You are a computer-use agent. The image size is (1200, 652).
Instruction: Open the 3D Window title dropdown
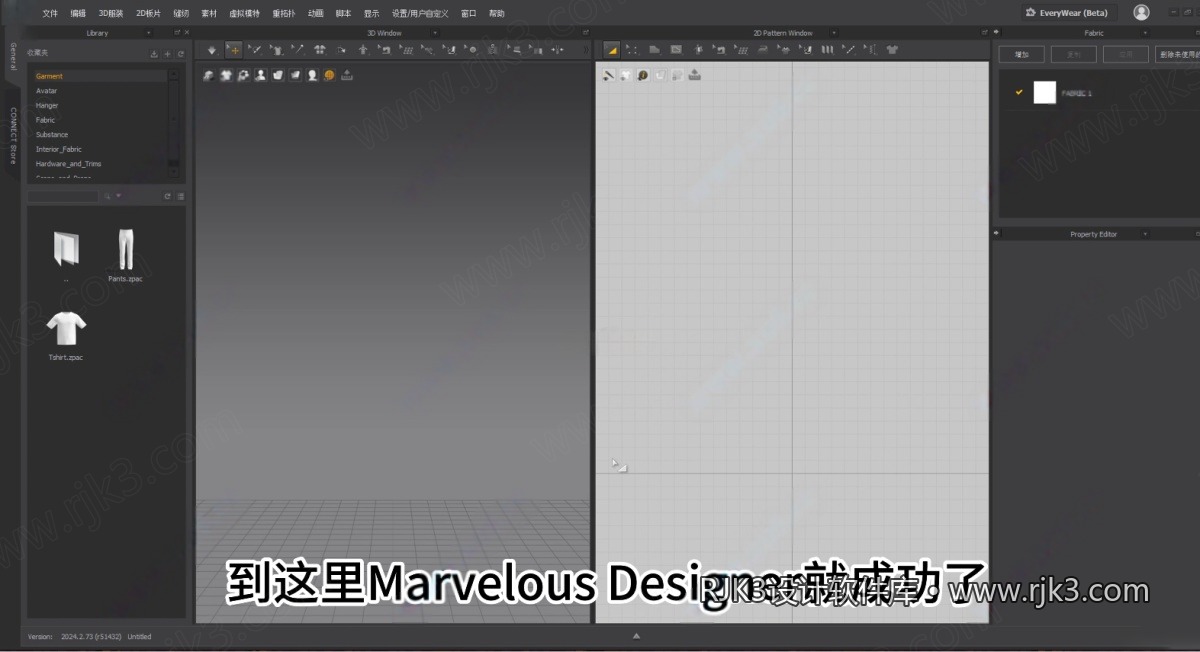[x=434, y=33]
